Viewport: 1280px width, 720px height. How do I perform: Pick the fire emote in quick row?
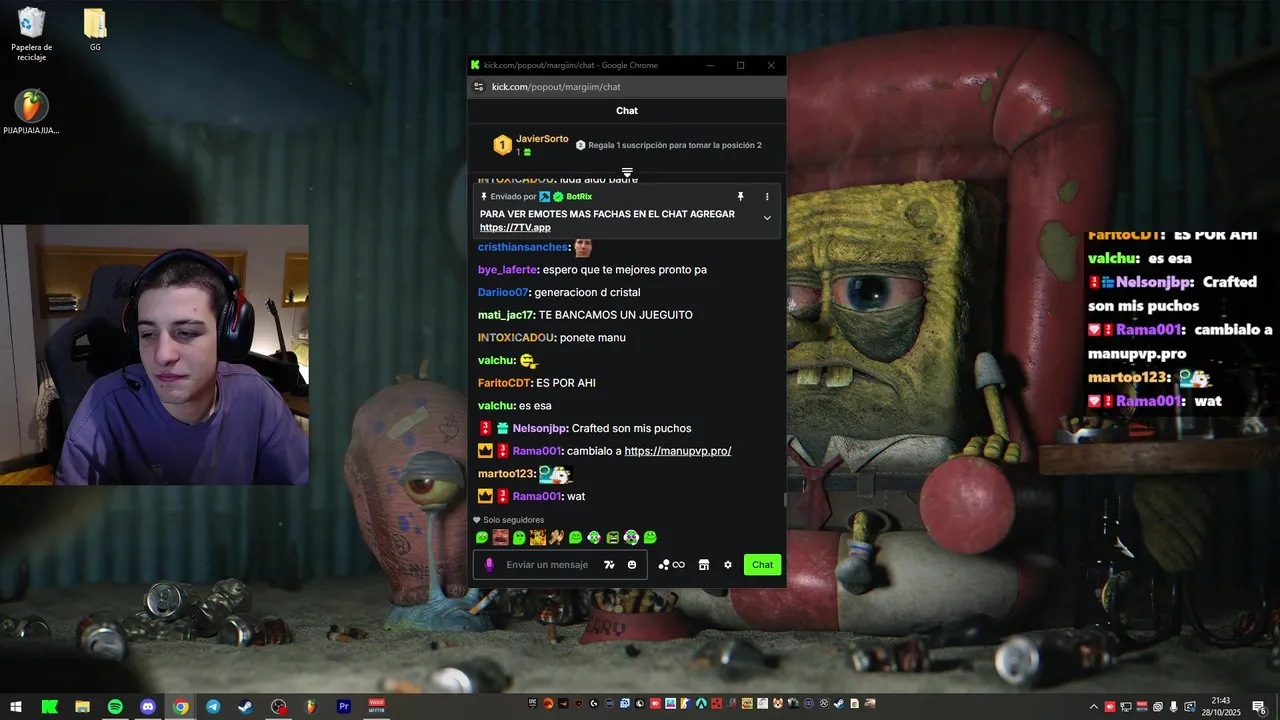[537, 538]
